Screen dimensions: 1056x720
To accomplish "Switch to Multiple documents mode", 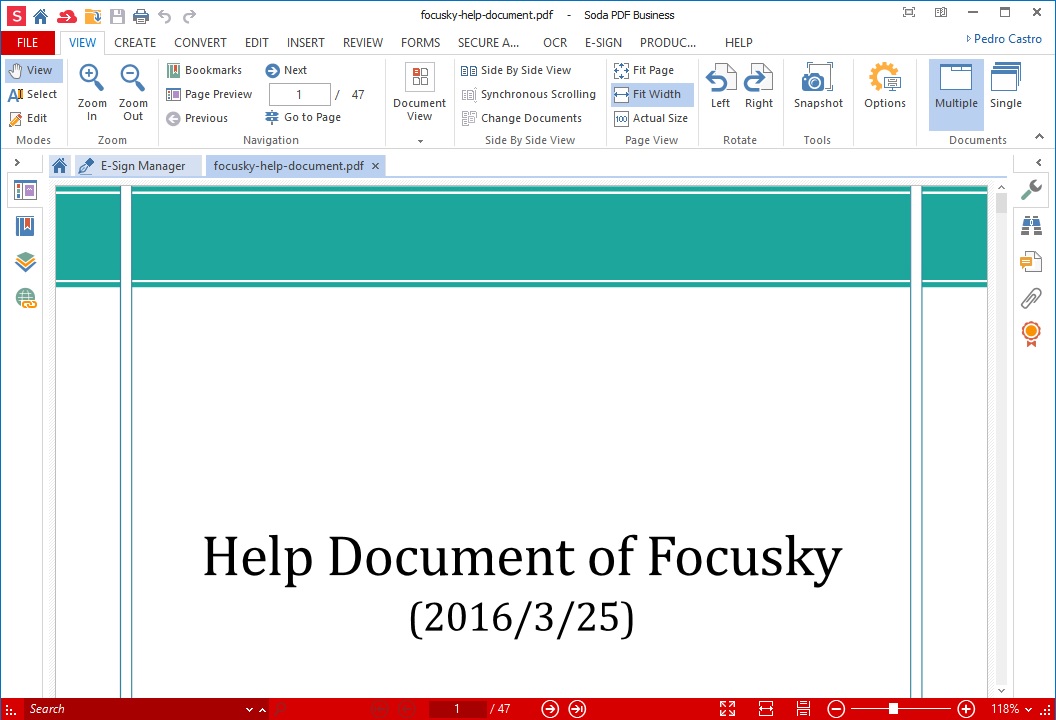I will (956, 94).
